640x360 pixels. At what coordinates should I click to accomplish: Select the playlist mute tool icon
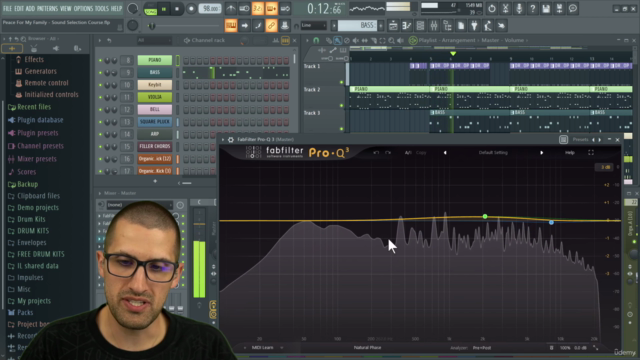pos(356,40)
